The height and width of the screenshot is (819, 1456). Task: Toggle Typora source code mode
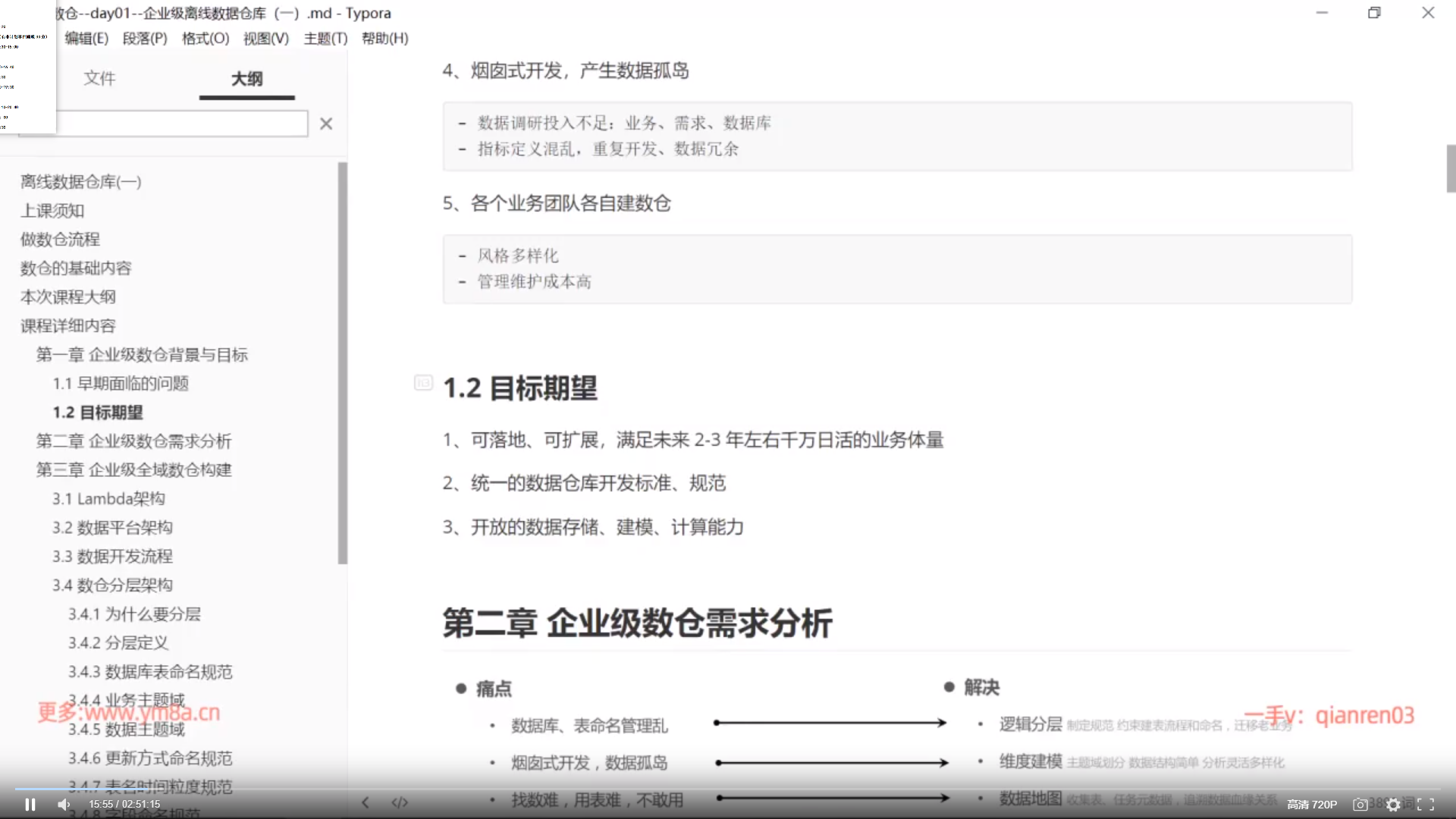[x=400, y=802]
